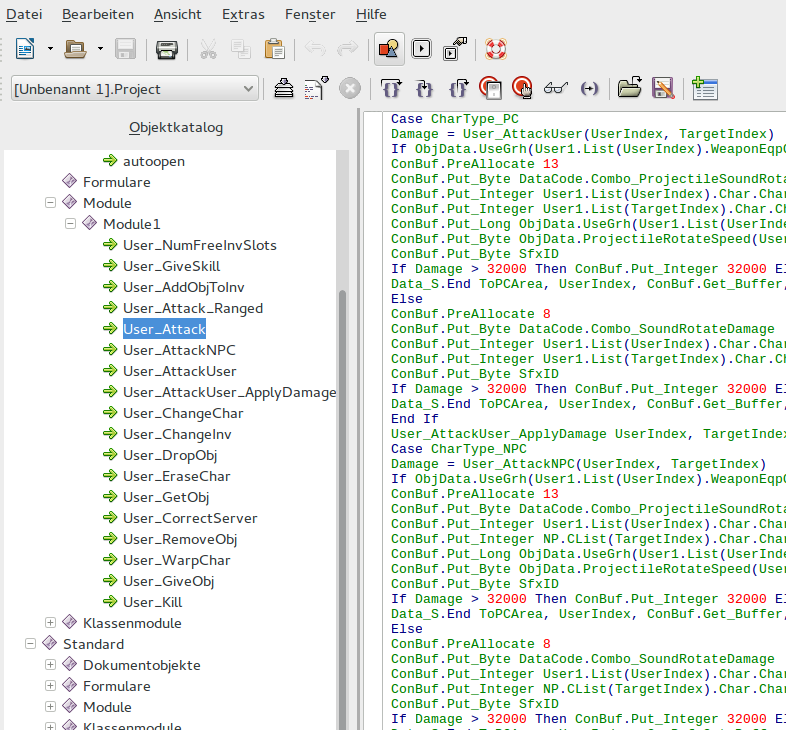This screenshot has width=786, height=730.
Task: Toggle the shapes object catalog button
Action: (x=388, y=49)
